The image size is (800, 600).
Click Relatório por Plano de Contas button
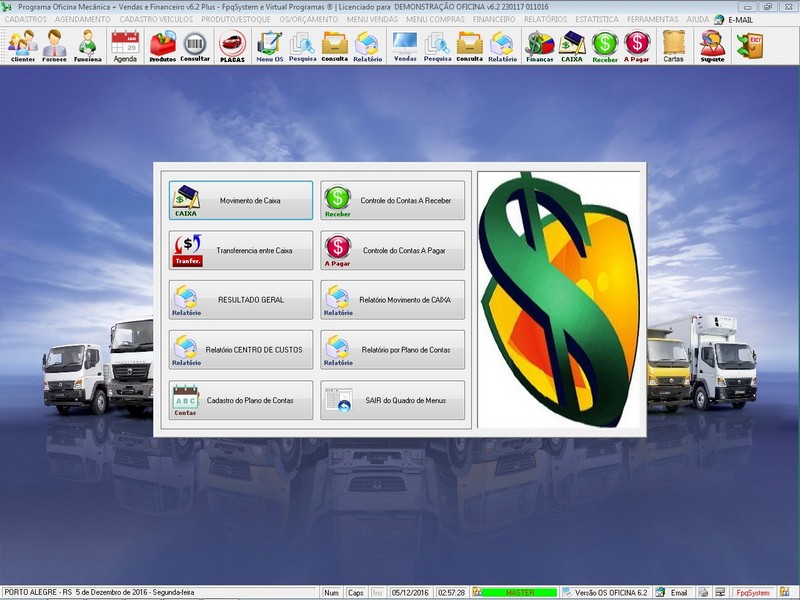point(392,349)
